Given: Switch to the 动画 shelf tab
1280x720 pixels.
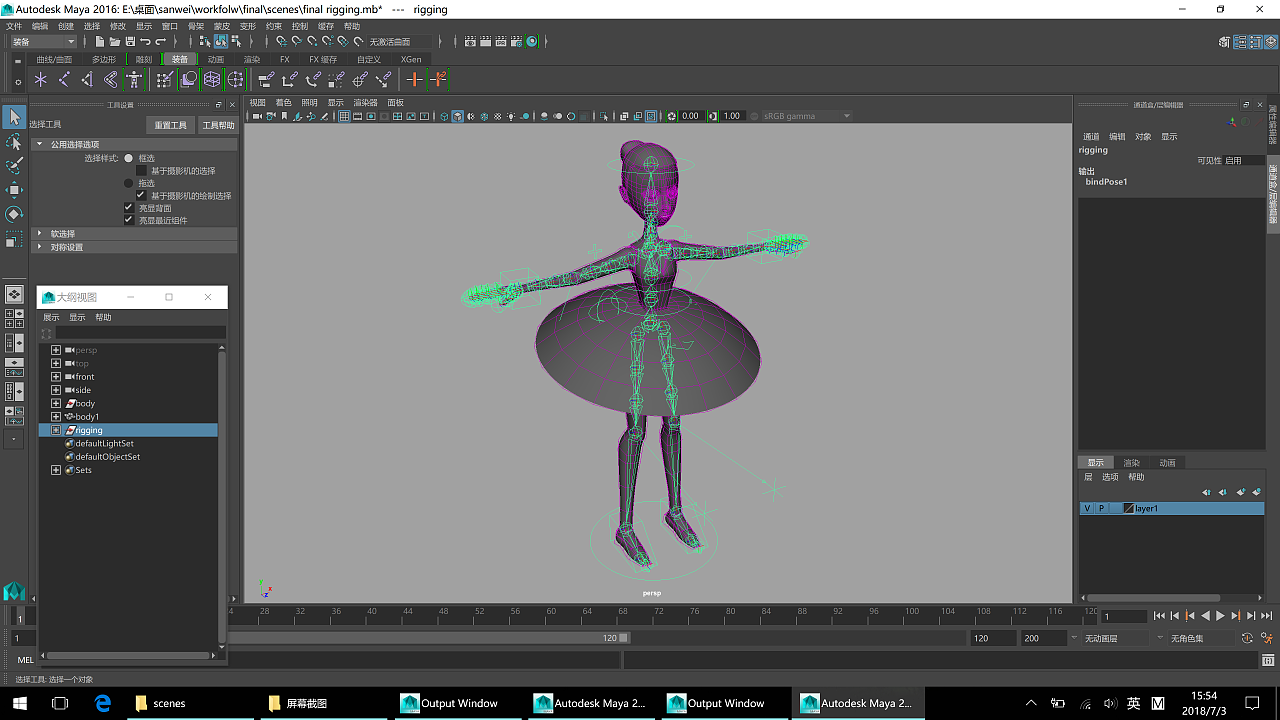Looking at the screenshot, I should click(216, 59).
